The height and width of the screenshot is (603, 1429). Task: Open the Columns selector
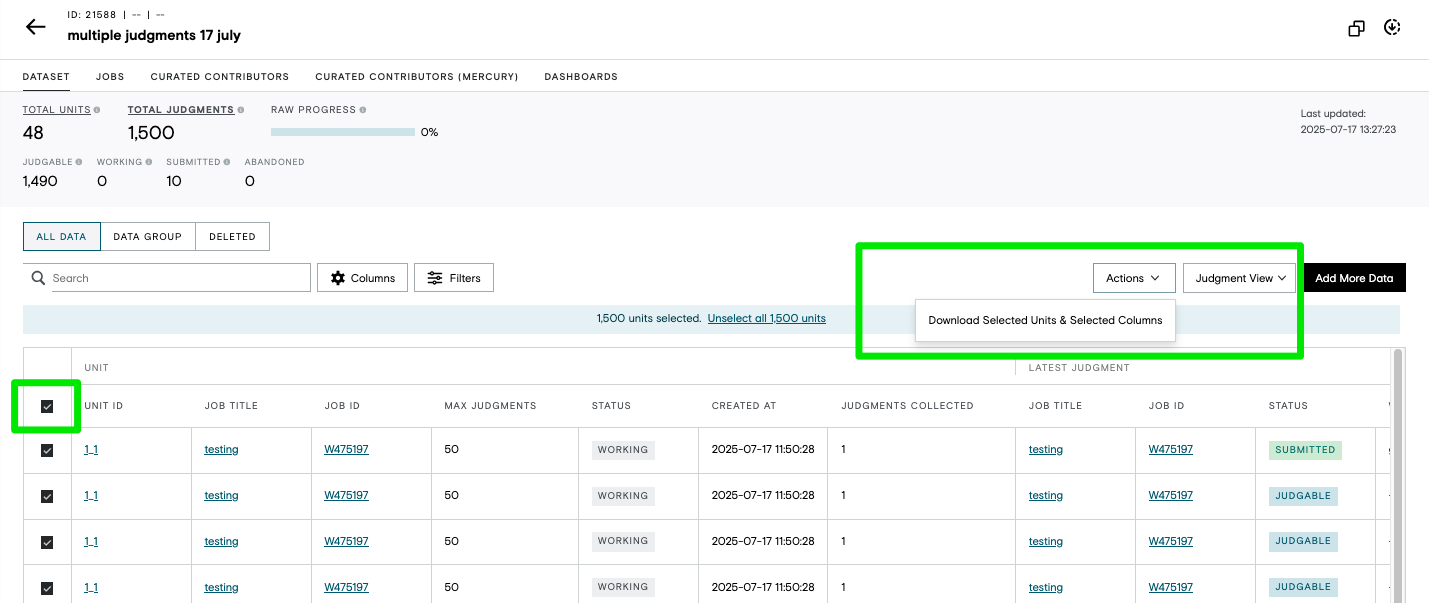[x=363, y=278]
